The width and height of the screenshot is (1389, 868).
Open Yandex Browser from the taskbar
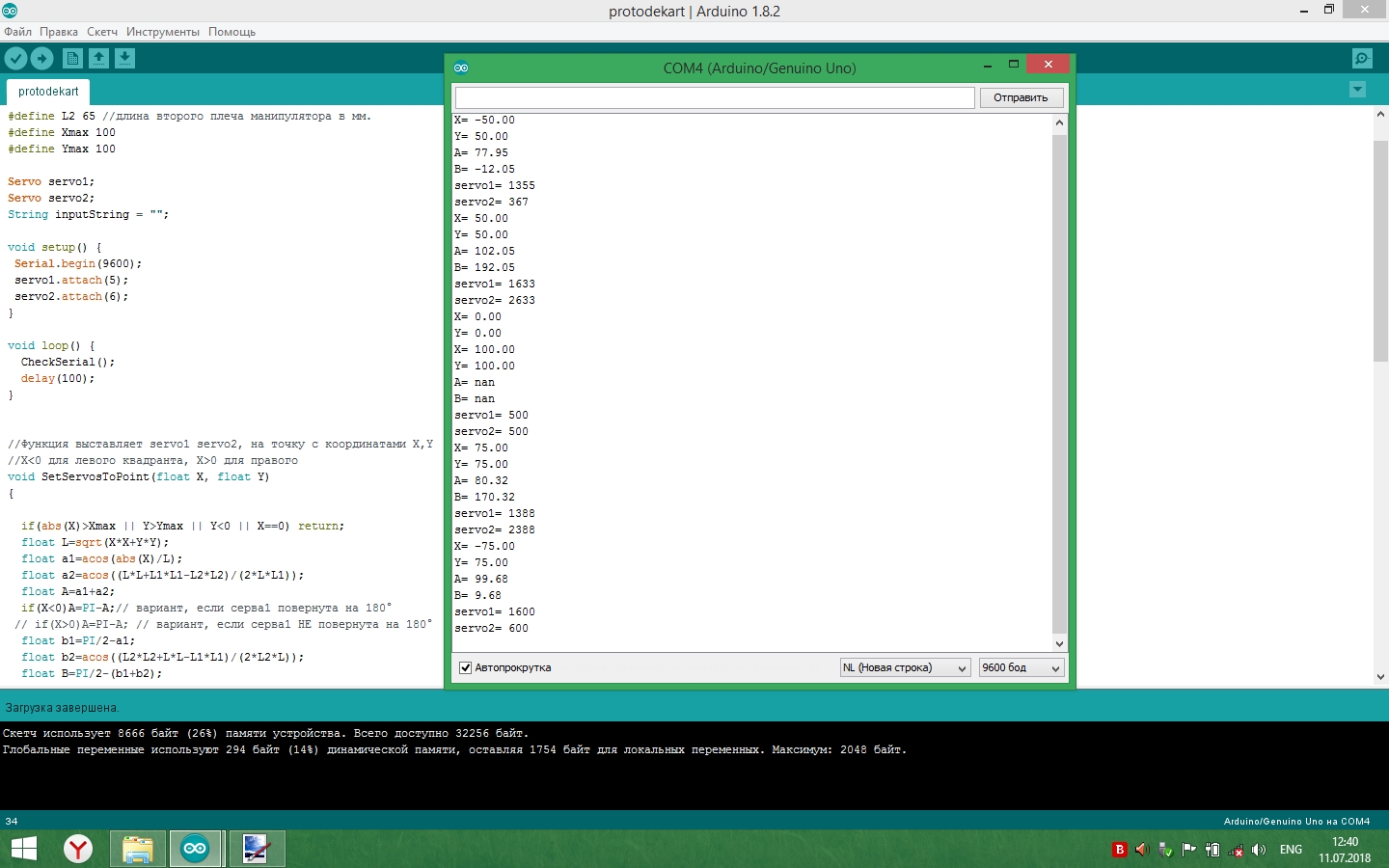click(78, 849)
